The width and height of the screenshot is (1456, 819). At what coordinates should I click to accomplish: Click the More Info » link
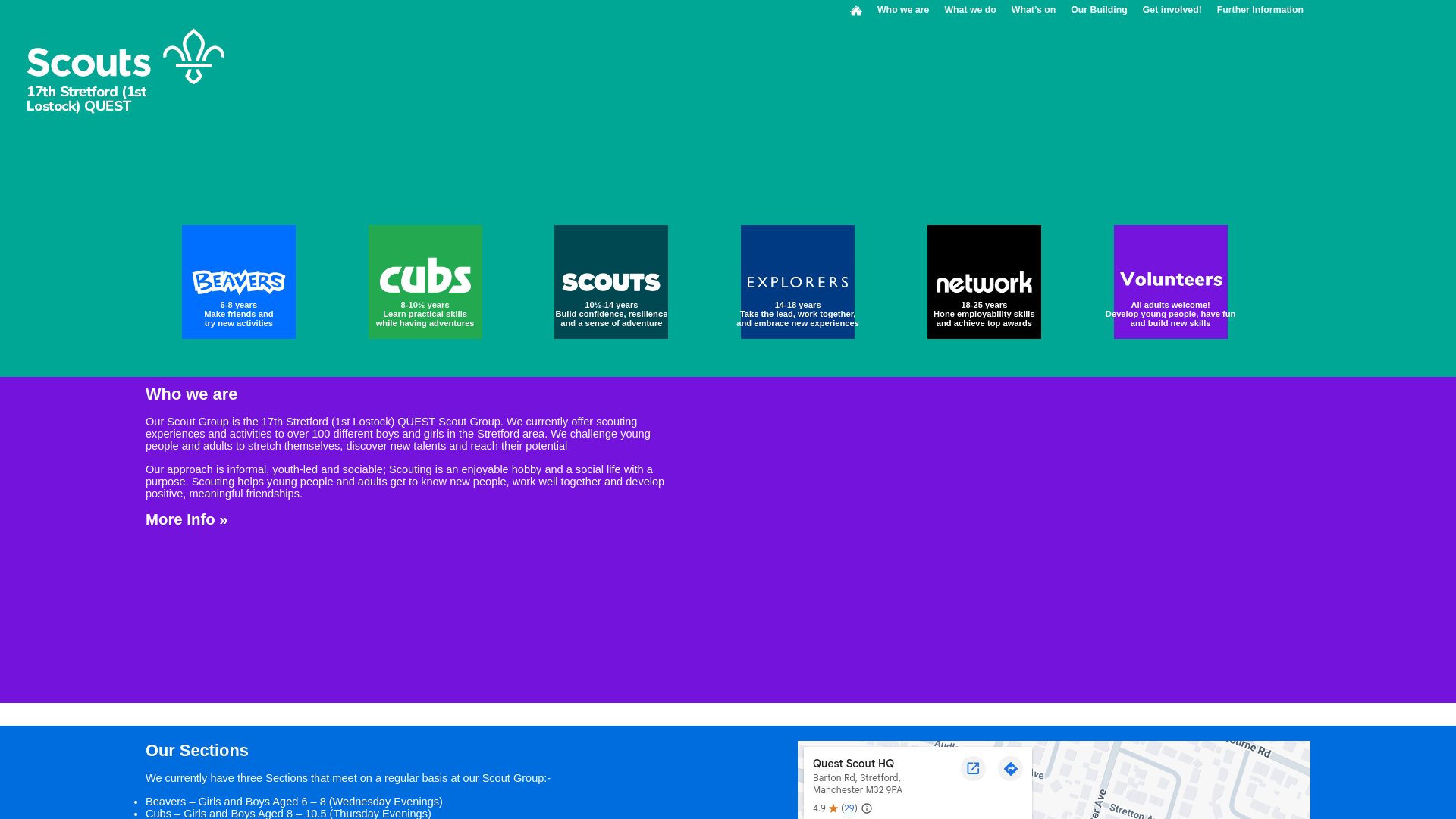(187, 519)
